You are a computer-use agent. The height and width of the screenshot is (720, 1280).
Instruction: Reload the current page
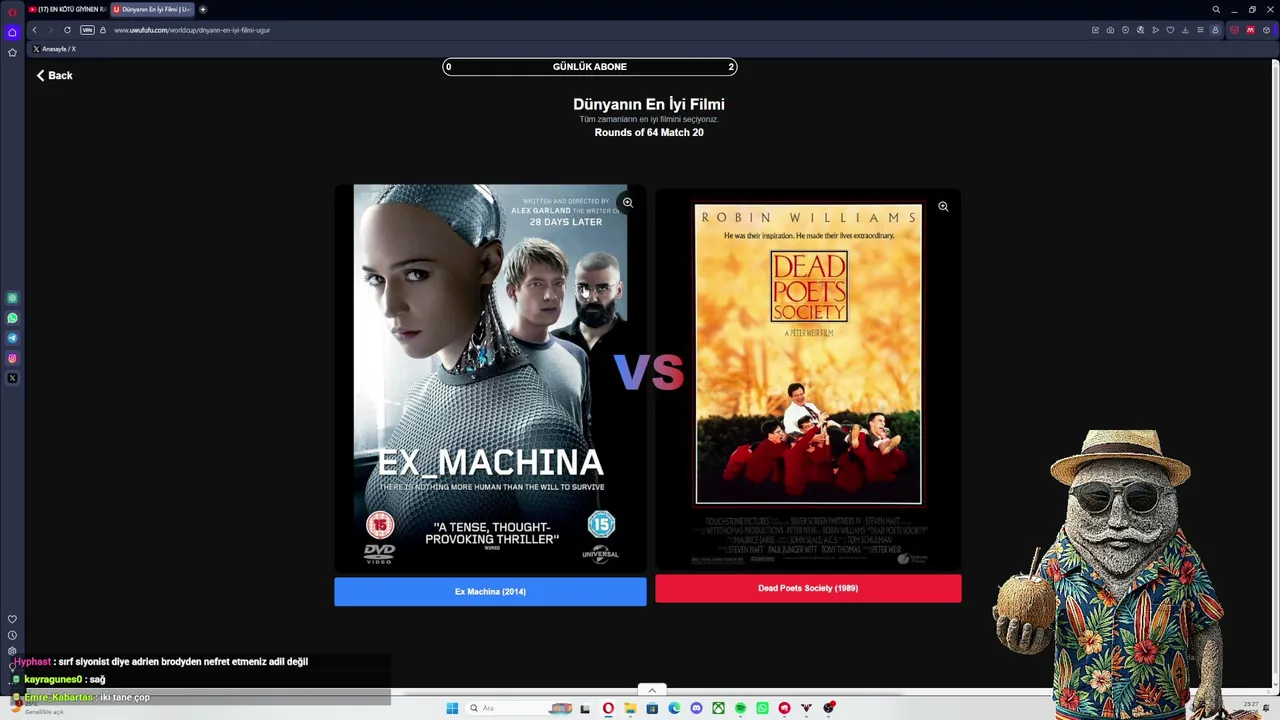point(67,30)
